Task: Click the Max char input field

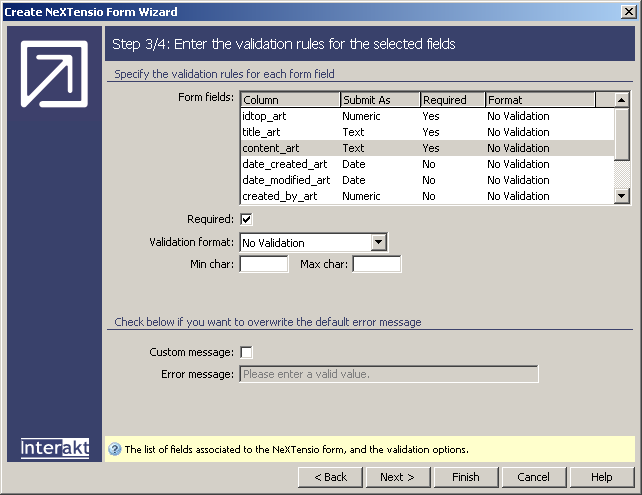Action: pos(377,264)
